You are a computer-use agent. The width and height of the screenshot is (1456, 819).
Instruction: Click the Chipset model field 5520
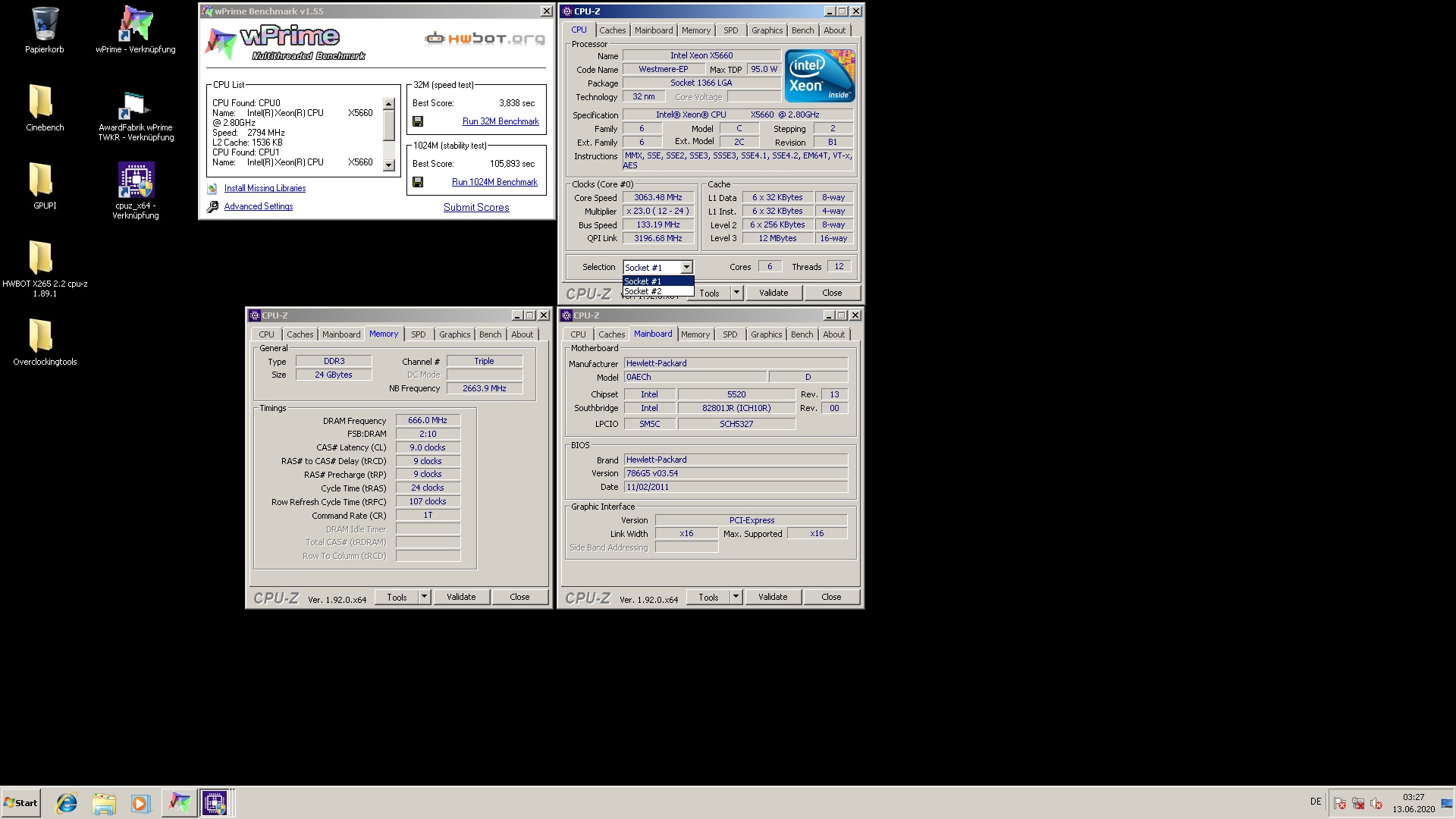pos(736,394)
